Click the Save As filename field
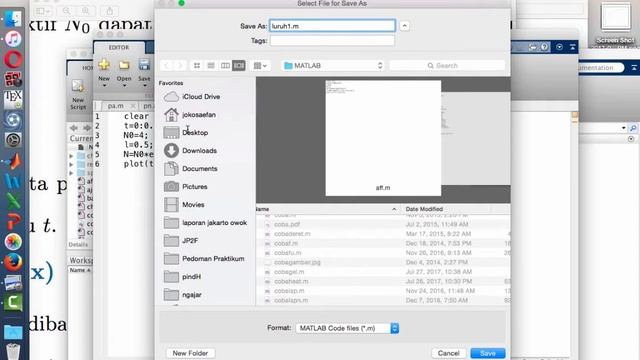This screenshot has height=360, width=640. tap(332, 26)
